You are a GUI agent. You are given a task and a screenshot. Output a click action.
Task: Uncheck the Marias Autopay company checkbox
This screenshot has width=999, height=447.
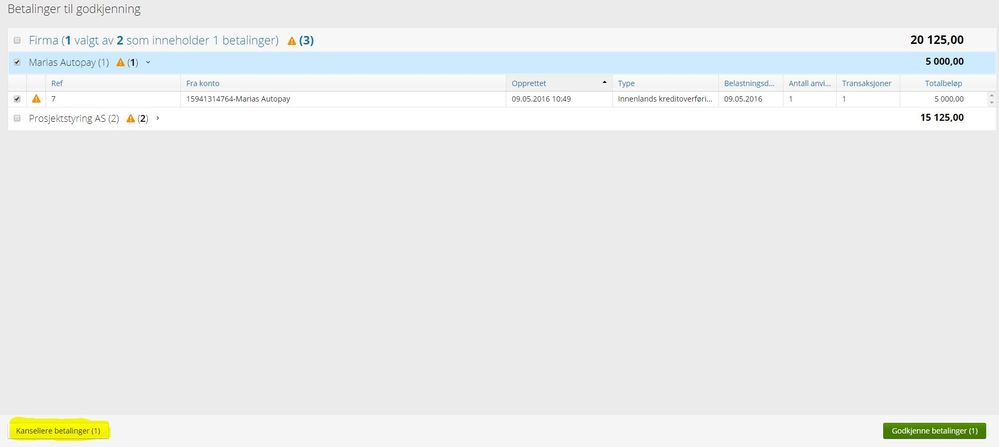(x=17, y=63)
